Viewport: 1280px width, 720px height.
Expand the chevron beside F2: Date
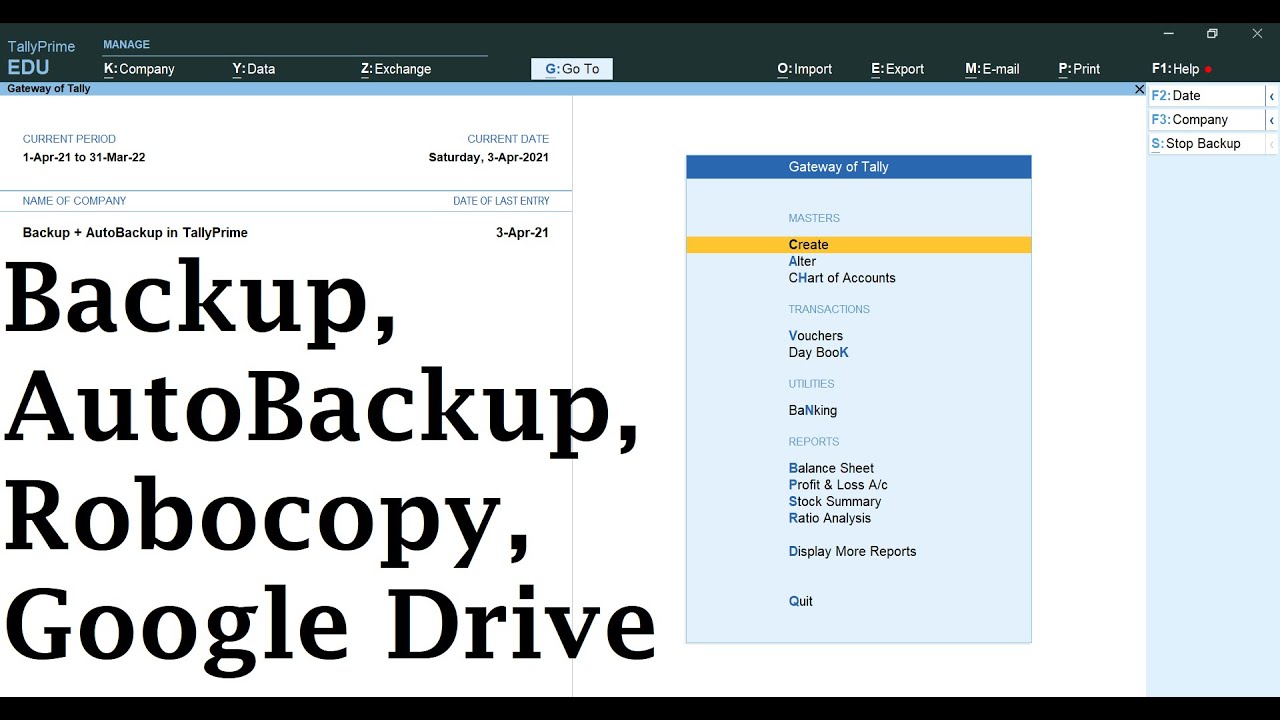pyautogui.click(x=1272, y=96)
